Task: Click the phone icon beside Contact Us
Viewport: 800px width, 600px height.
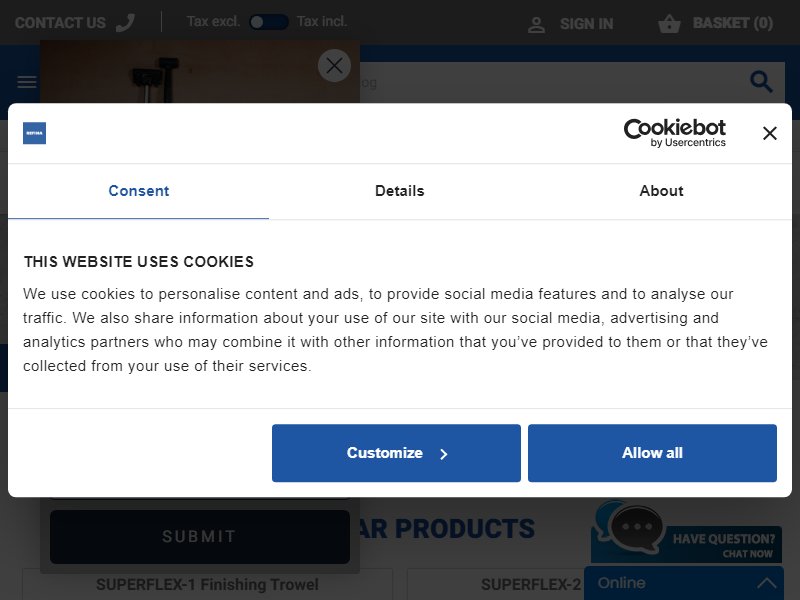Action: (x=125, y=22)
